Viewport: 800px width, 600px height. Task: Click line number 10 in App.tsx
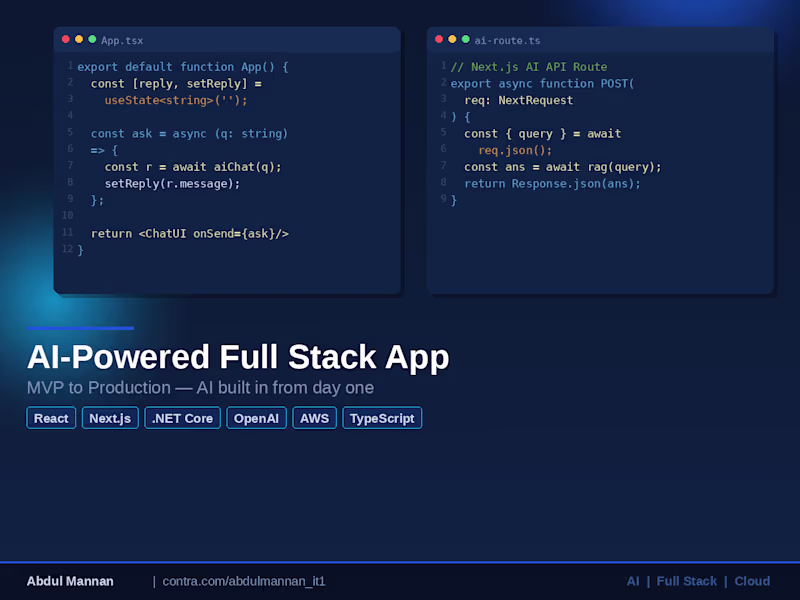tap(67, 215)
